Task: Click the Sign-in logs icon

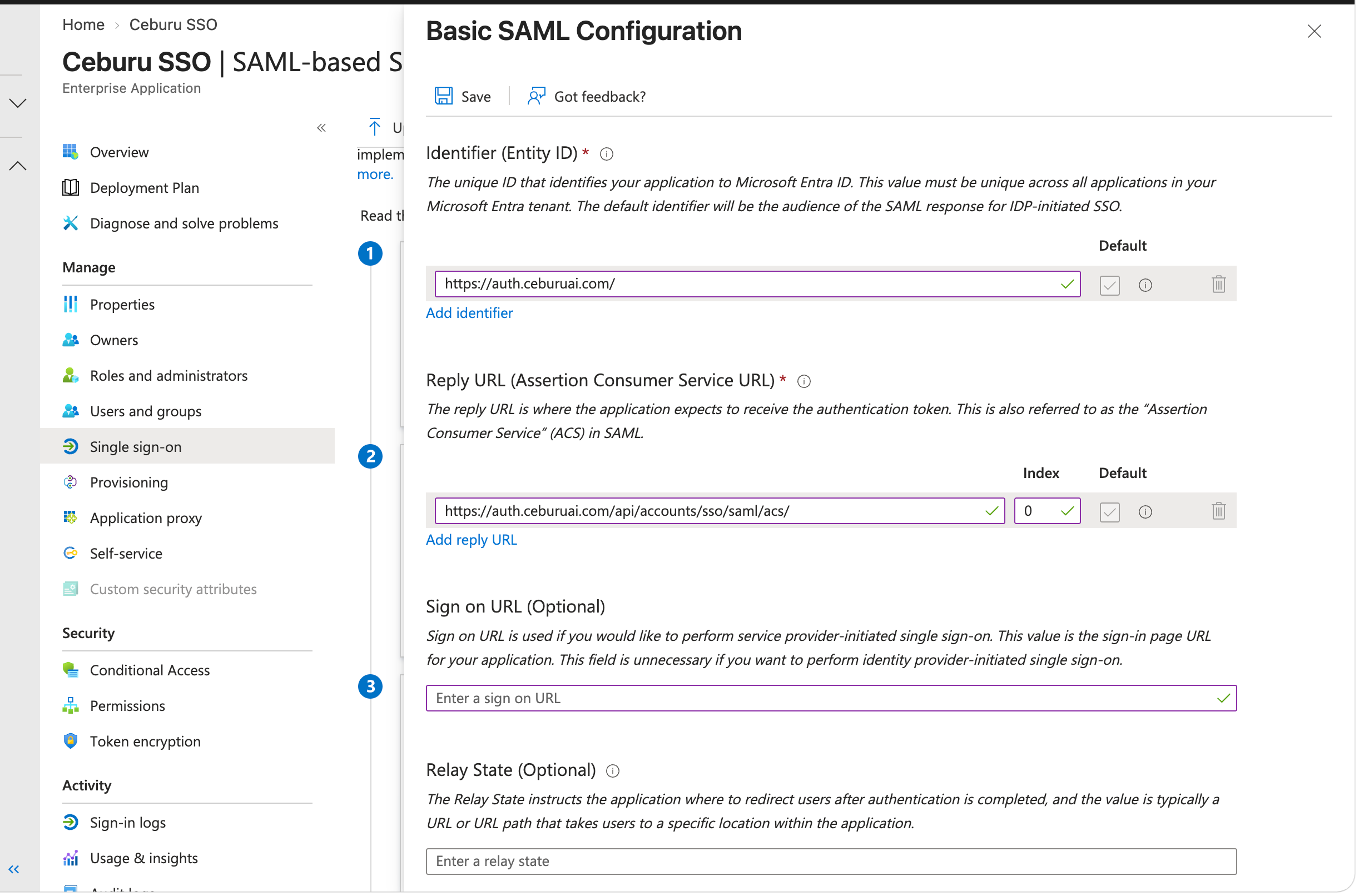Action: pos(70,823)
